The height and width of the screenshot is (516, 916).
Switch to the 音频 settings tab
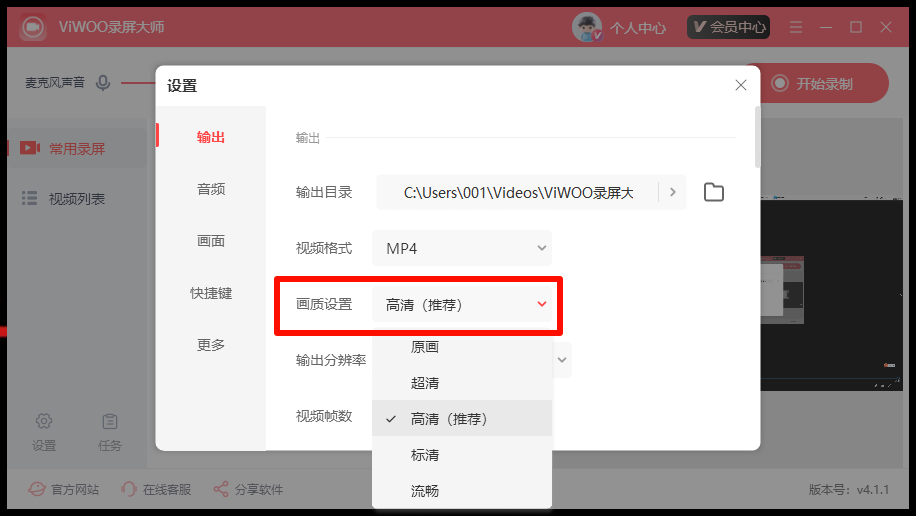[x=211, y=189]
